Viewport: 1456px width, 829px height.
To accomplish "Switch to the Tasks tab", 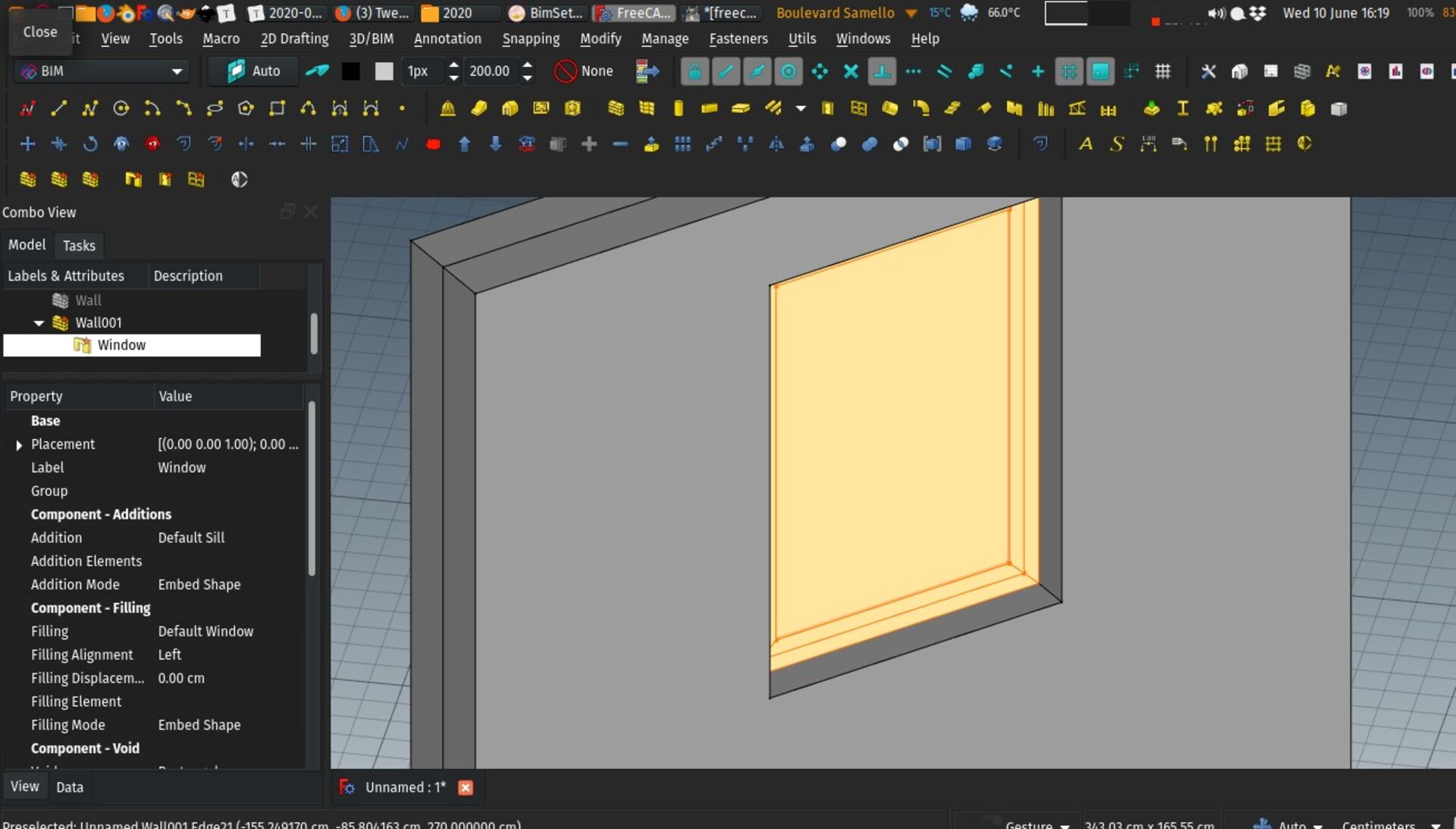I will point(79,246).
